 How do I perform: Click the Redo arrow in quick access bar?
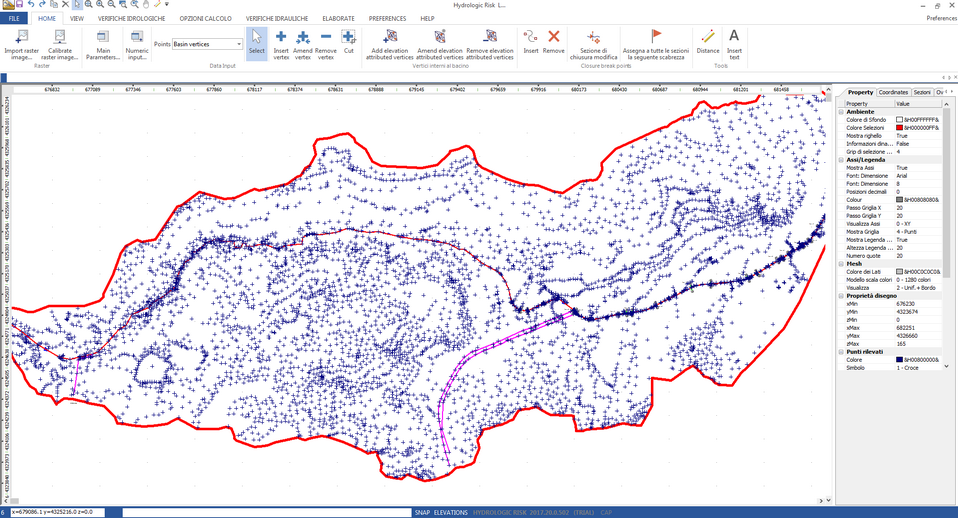coord(42,4)
